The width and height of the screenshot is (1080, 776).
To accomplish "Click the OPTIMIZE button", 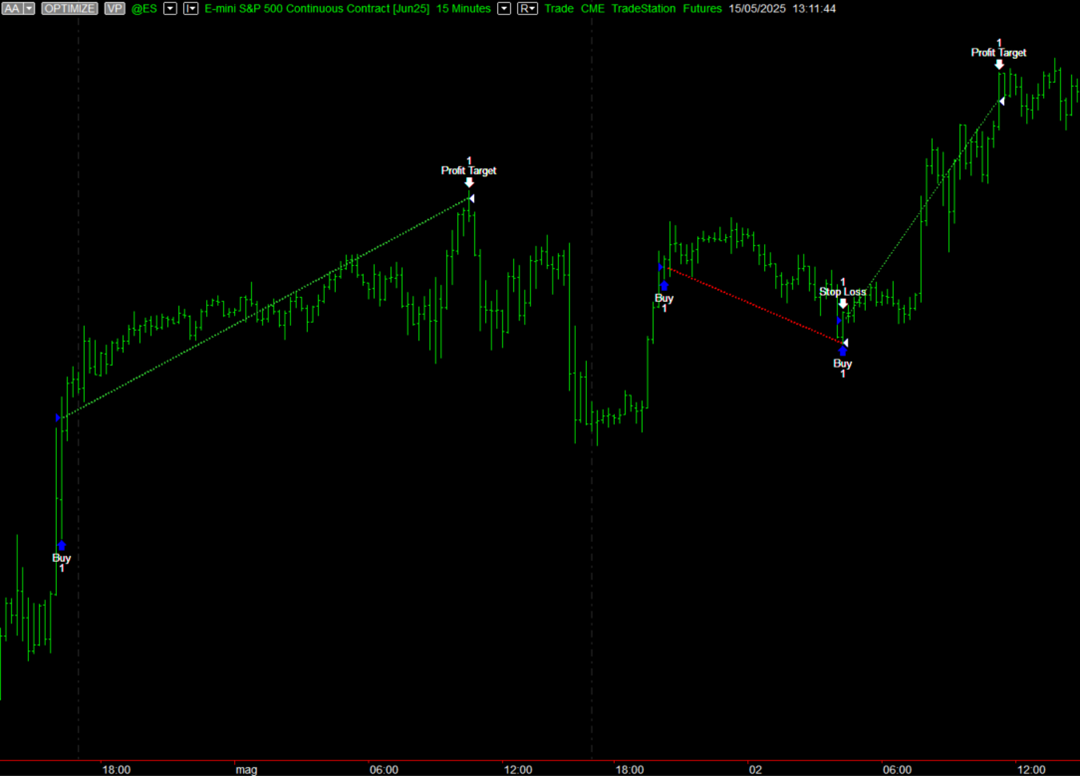I will [70, 8].
